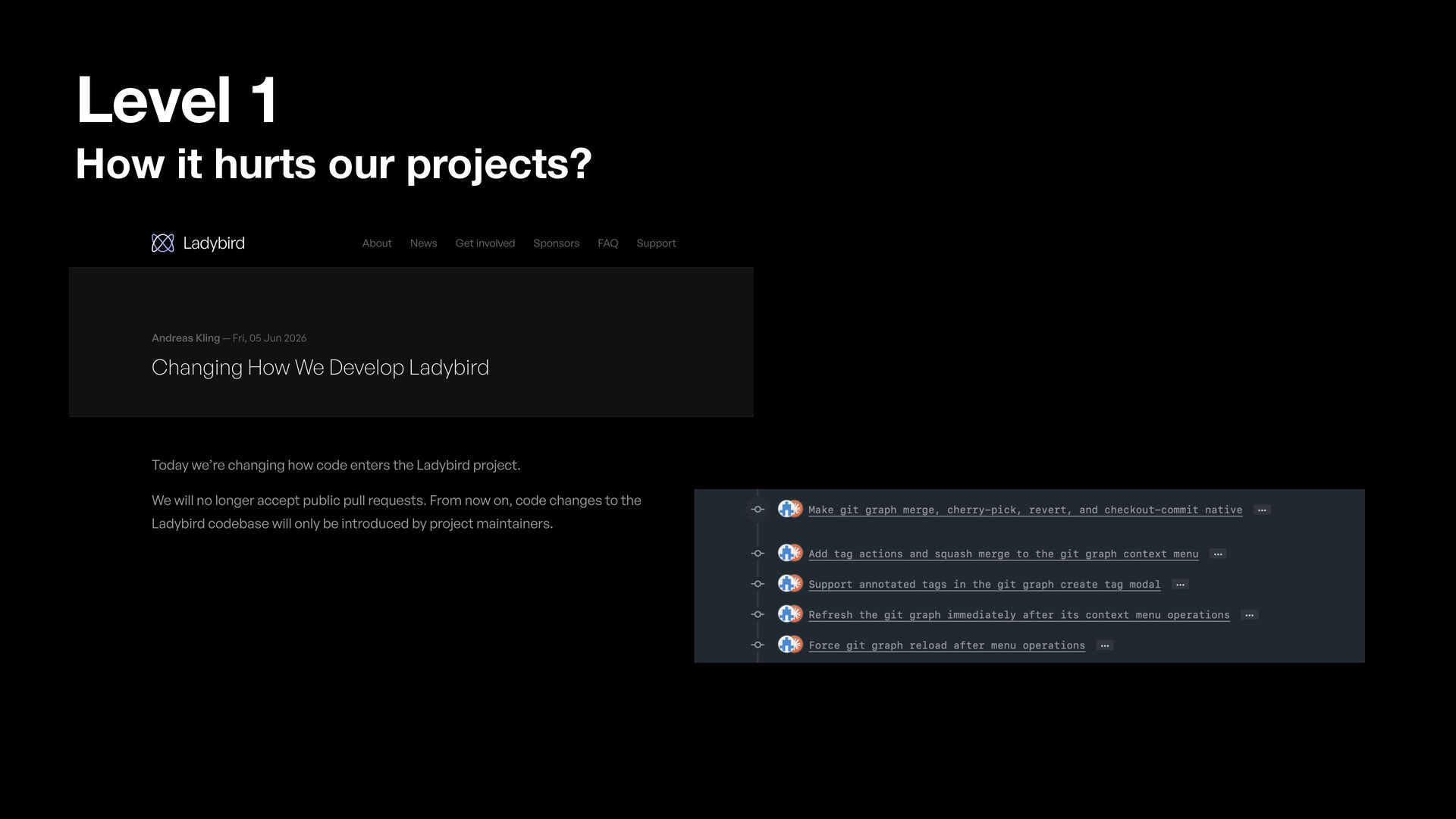The height and width of the screenshot is (819, 1456).
Task: Click author avatar on 'Force git graph reload' commit
Action: point(790,645)
